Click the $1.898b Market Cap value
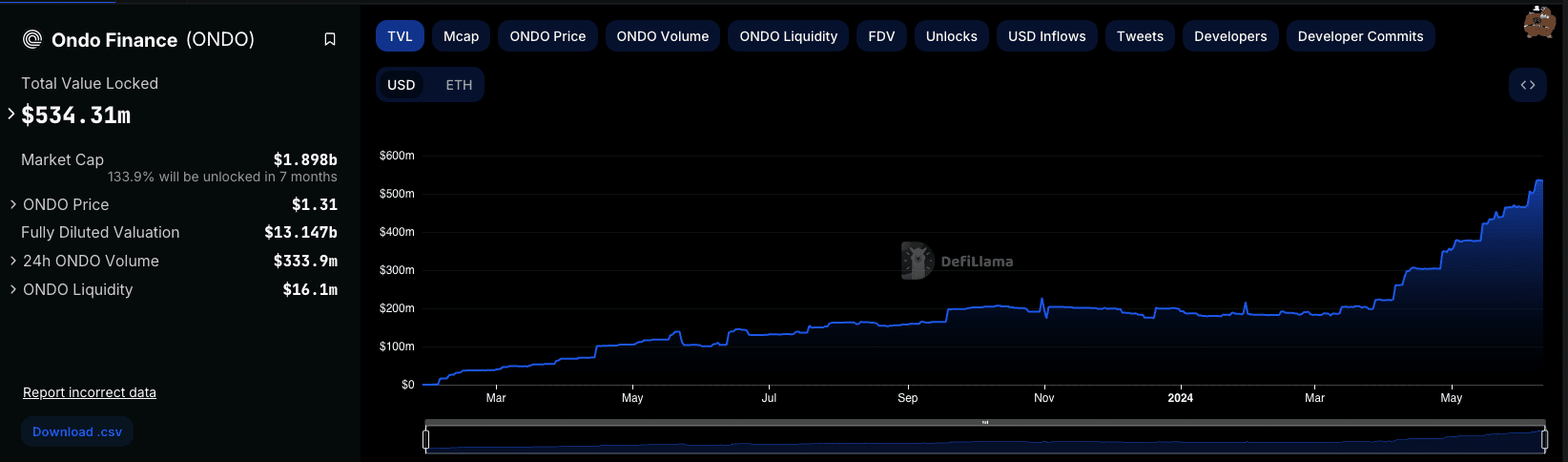The width and height of the screenshot is (1568, 462). click(x=305, y=159)
